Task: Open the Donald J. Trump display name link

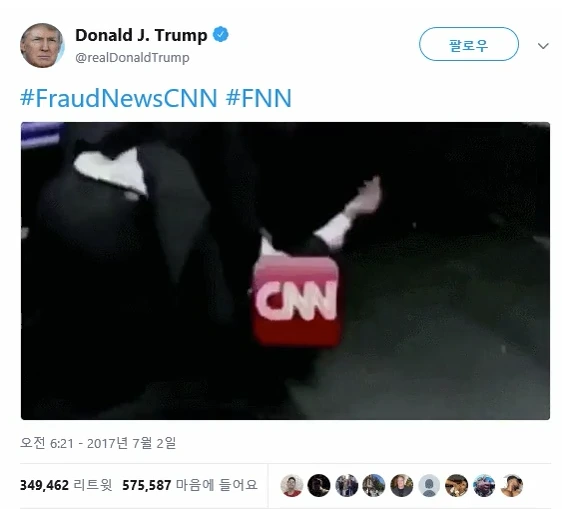Action: coord(141,35)
